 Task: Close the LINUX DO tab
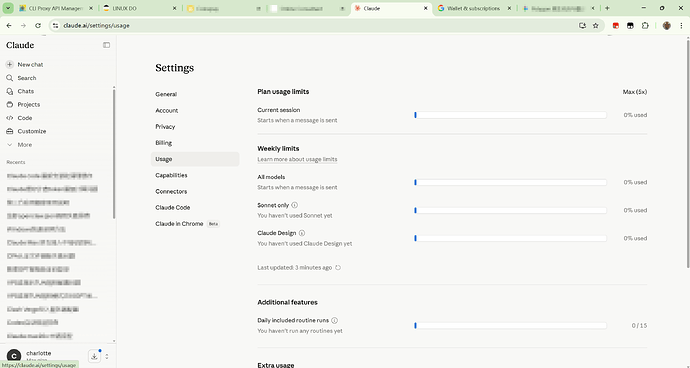(x=174, y=8)
